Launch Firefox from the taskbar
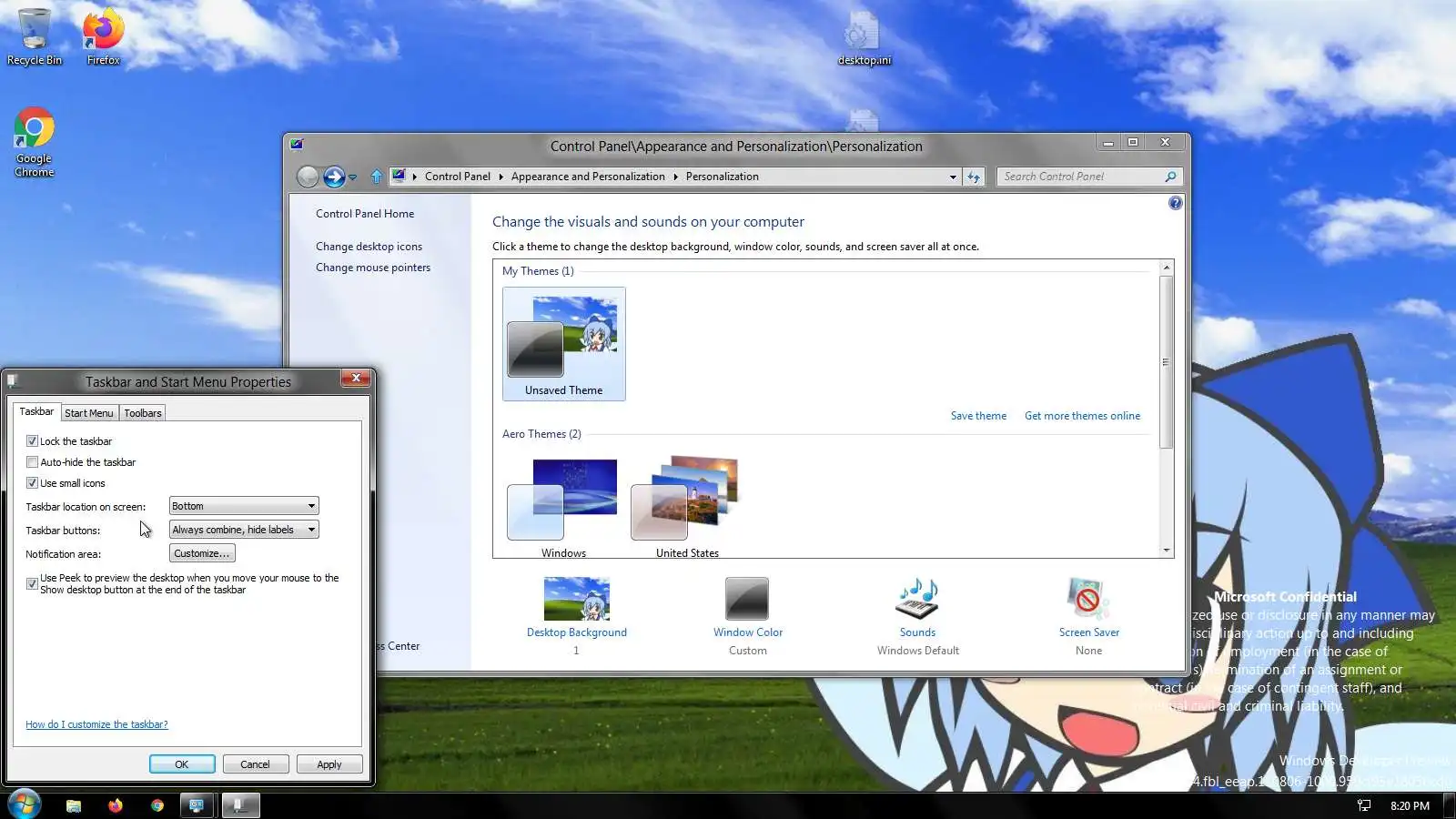Image resolution: width=1456 pixels, height=819 pixels. pyautogui.click(x=116, y=805)
